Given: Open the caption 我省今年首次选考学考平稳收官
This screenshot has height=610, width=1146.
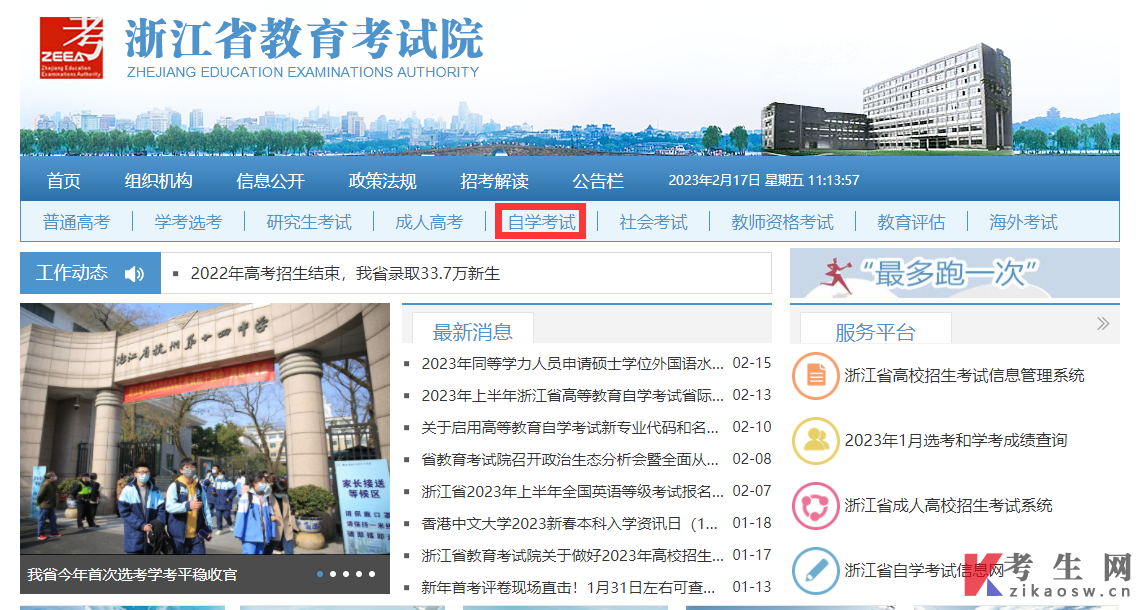Looking at the screenshot, I should tap(132, 575).
